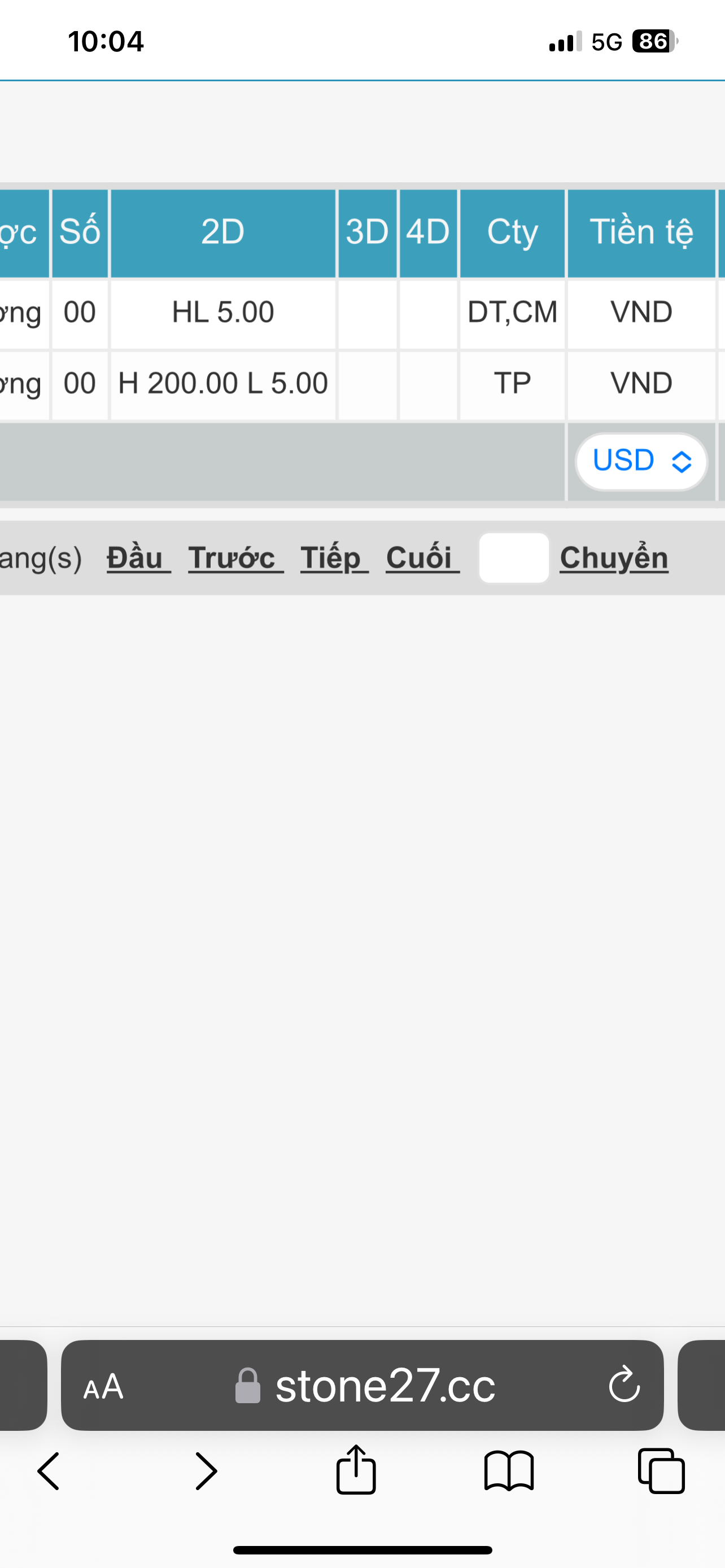Click Chuyển to jump to page
This screenshot has height=1568, width=725.
point(614,558)
